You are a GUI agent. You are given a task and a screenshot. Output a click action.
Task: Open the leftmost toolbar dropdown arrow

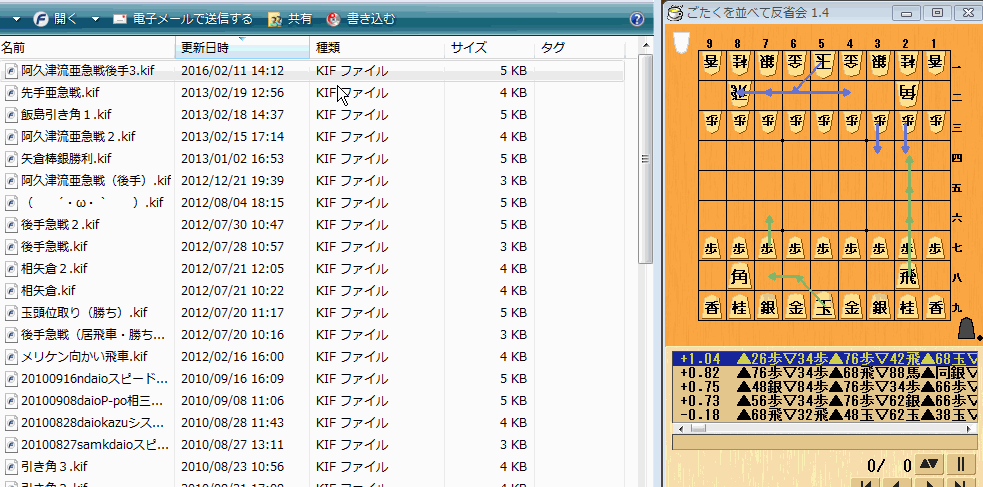coord(17,19)
